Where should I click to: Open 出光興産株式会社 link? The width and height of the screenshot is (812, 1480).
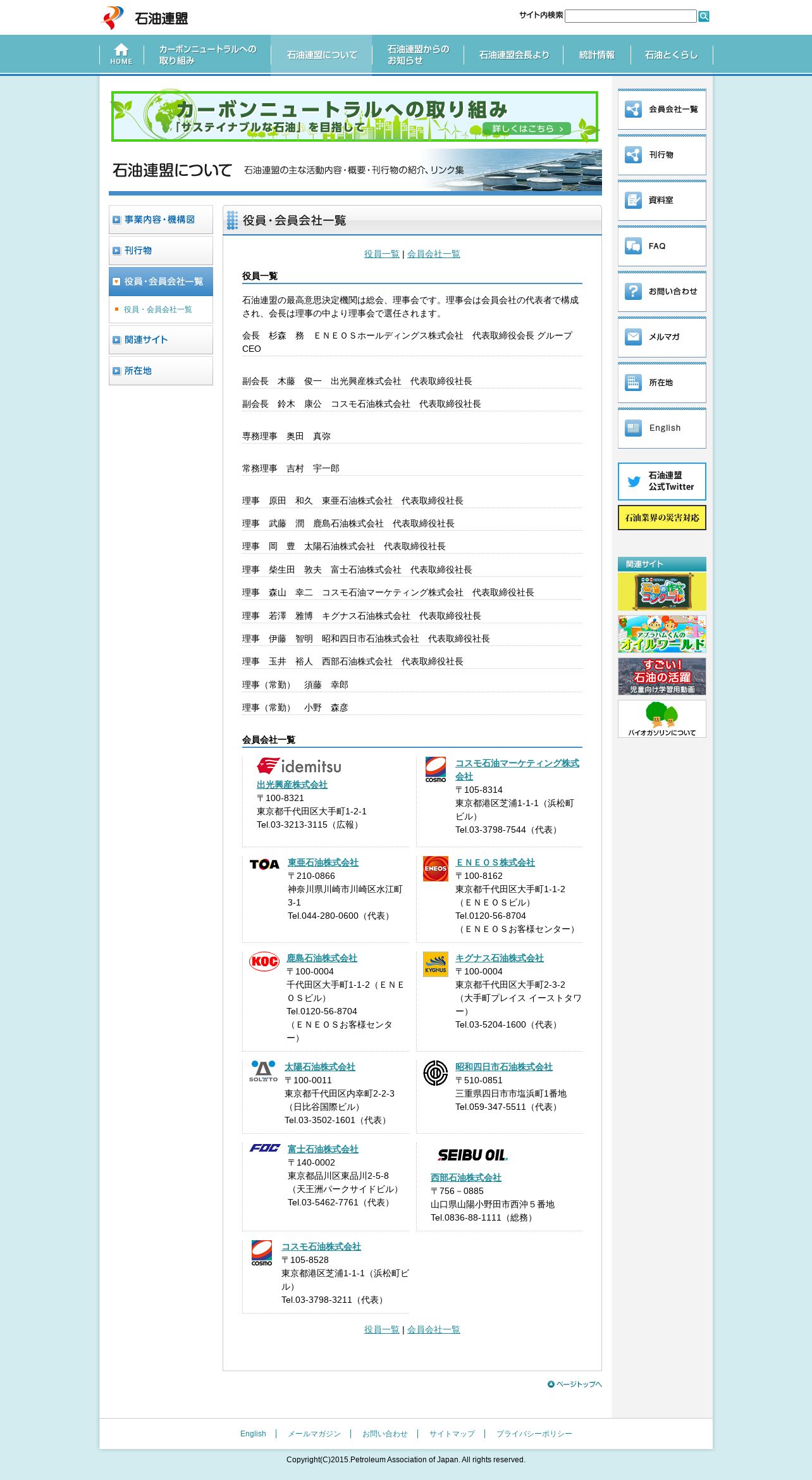[x=292, y=785]
